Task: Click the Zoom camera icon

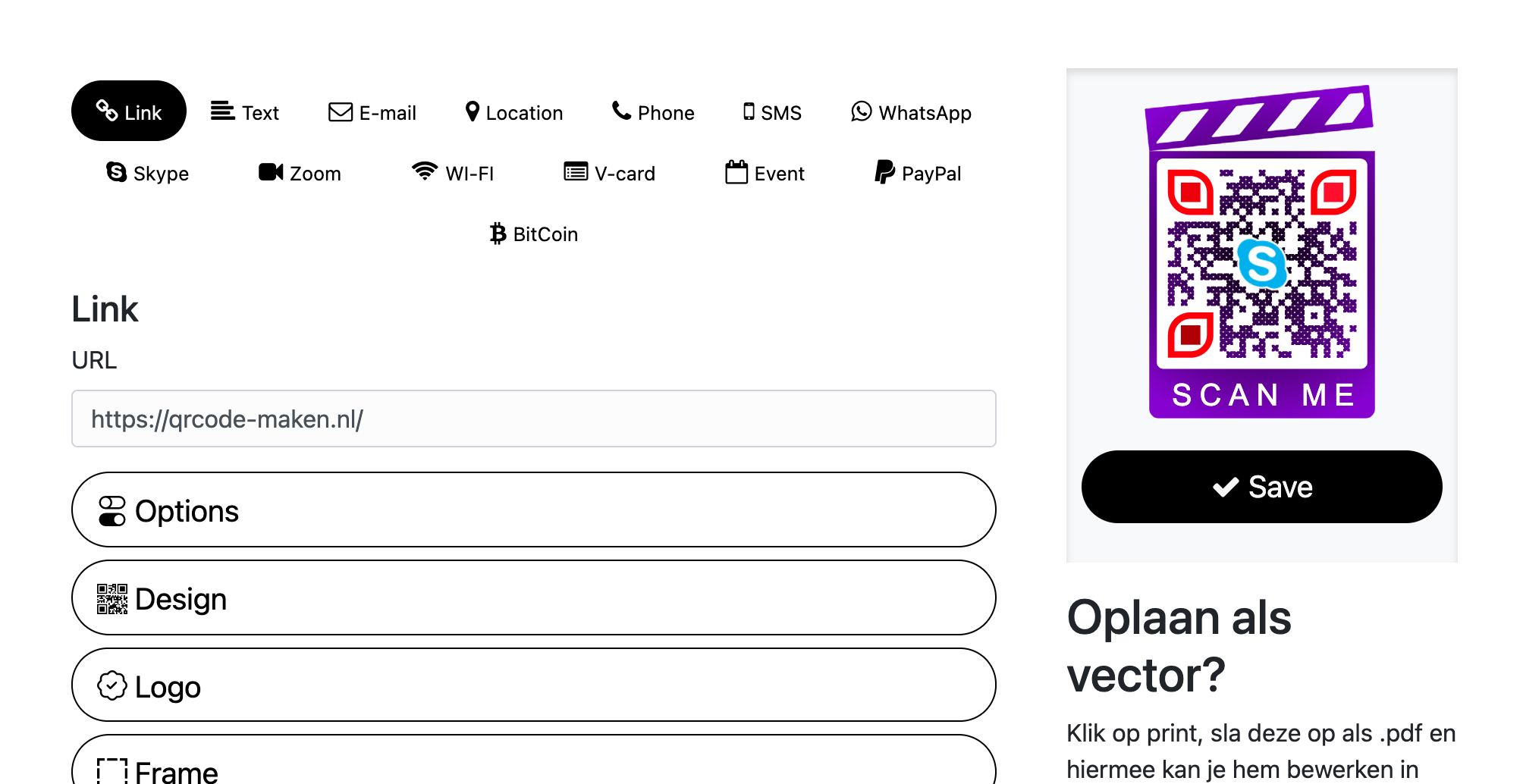Action: (271, 172)
